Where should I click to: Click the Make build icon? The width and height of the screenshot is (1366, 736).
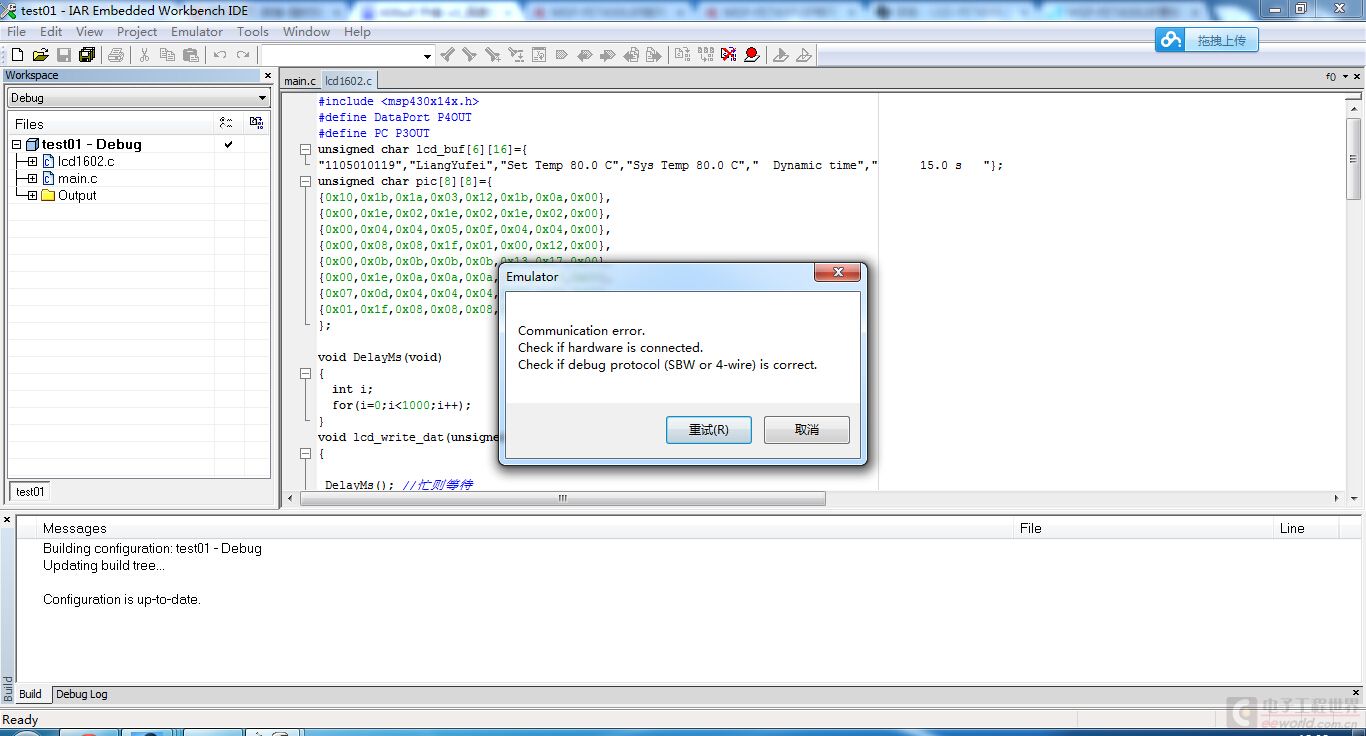(x=706, y=55)
